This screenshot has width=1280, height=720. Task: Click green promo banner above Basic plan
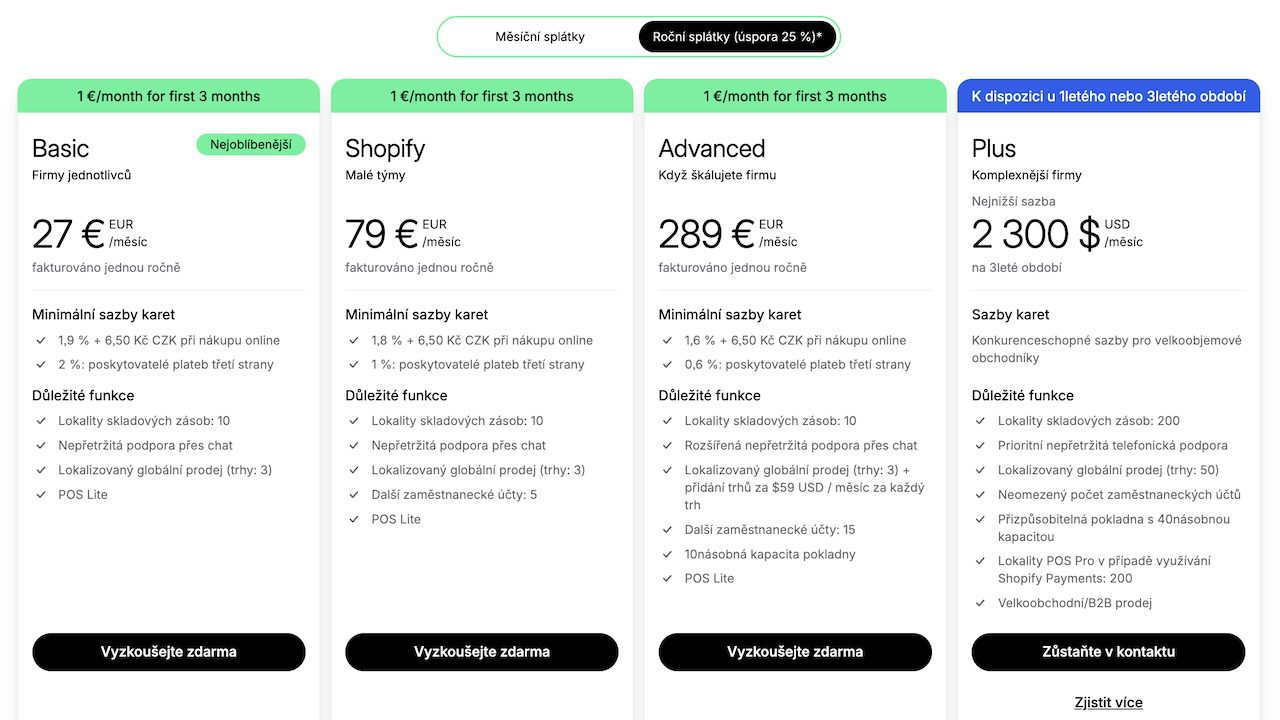(x=169, y=96)
